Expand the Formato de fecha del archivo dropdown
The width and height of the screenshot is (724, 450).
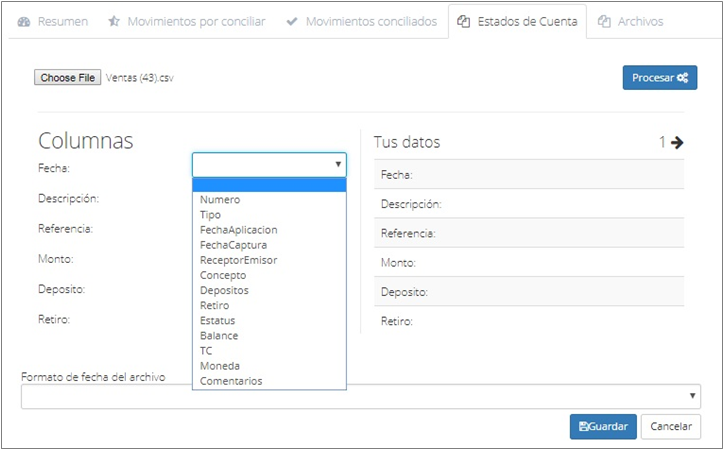pyautogui.click(x=692, y=396)
